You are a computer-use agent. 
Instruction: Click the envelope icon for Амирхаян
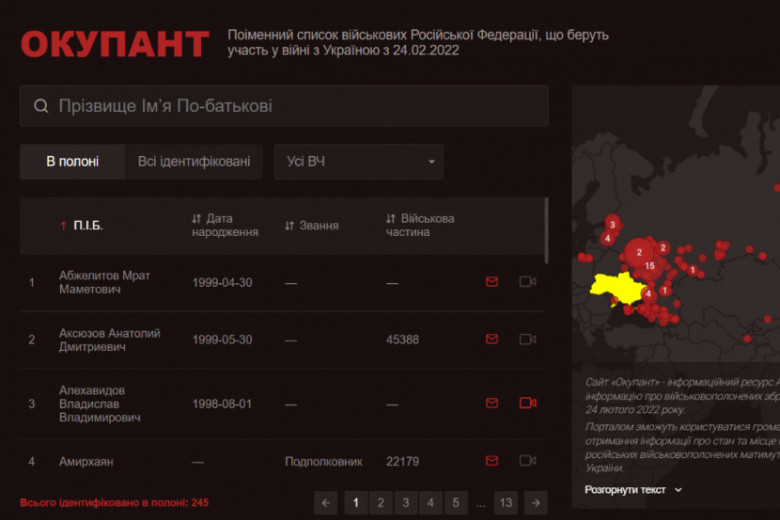[491, 461]
